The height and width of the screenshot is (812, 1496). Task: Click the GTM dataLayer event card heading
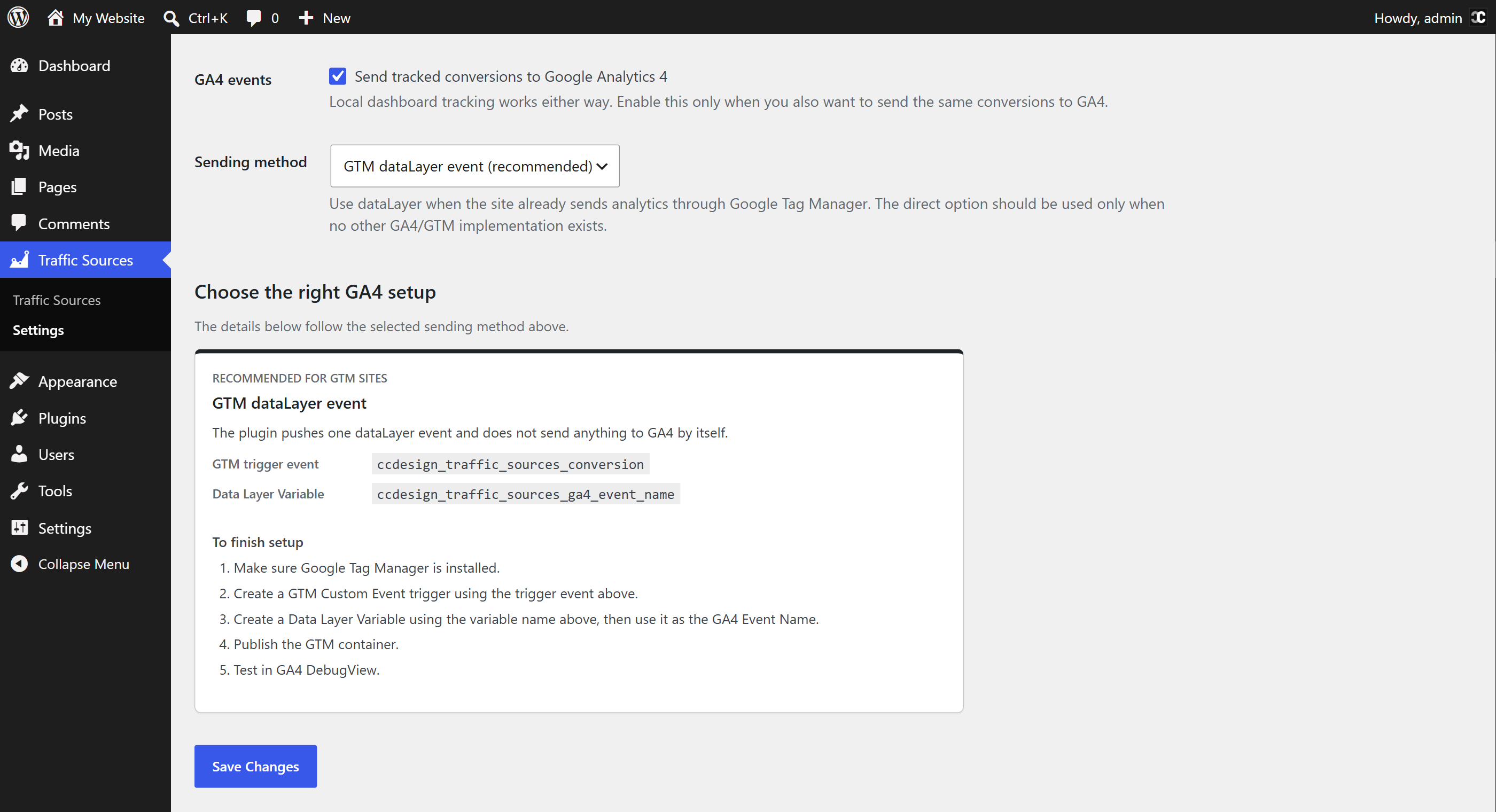[289, 403]
